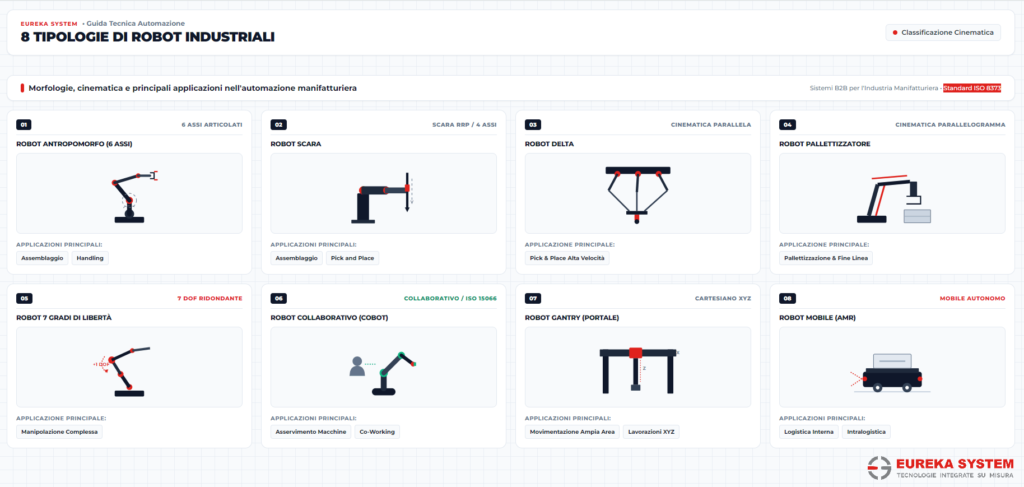Click the number badge 07
The image size is (1024, 487).
[533, 298]
